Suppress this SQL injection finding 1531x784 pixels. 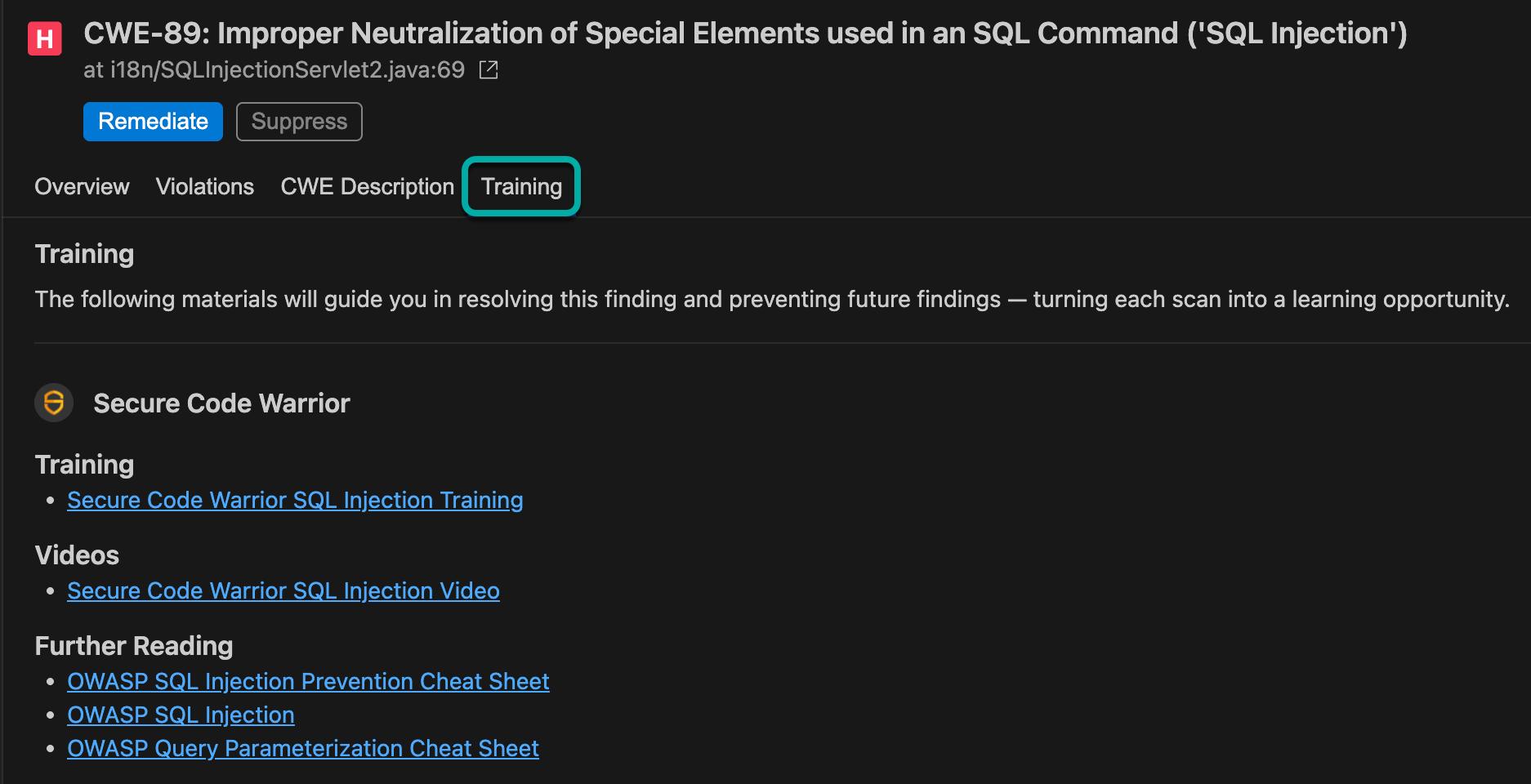299,122
